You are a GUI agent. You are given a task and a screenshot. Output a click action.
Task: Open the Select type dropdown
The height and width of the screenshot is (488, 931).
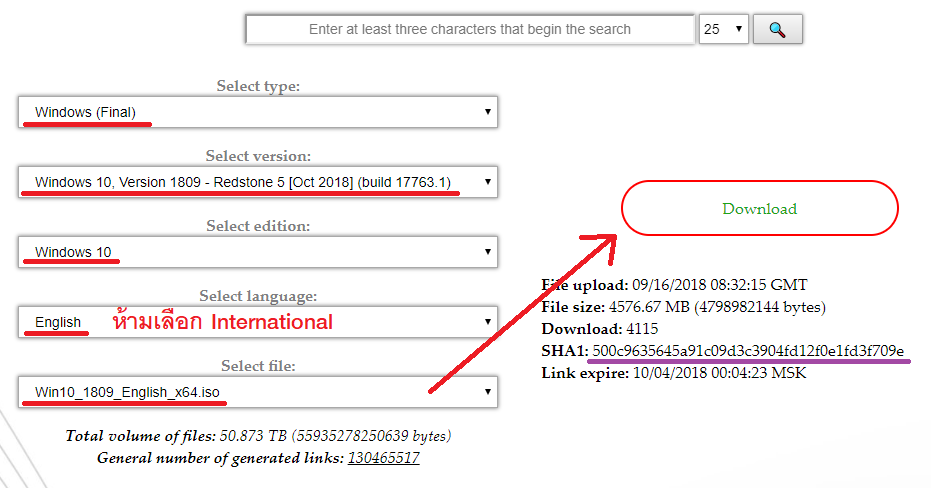coord(258,112)
